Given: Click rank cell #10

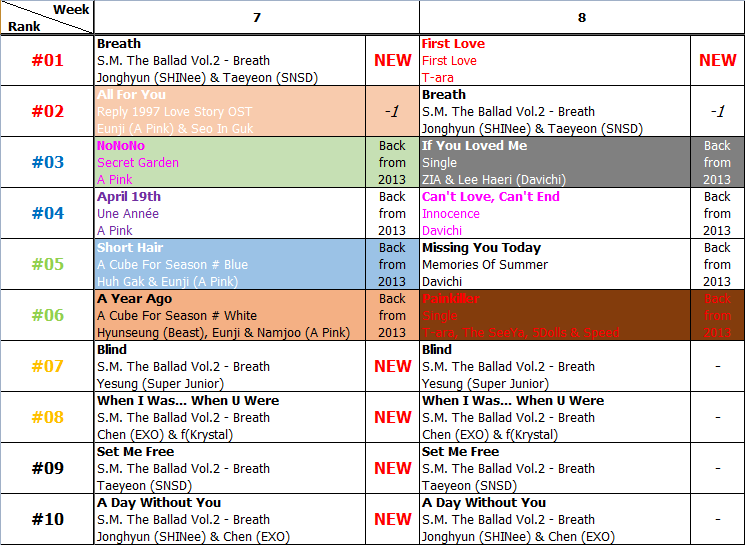Looking at the screenshot, I should point(47,519).
